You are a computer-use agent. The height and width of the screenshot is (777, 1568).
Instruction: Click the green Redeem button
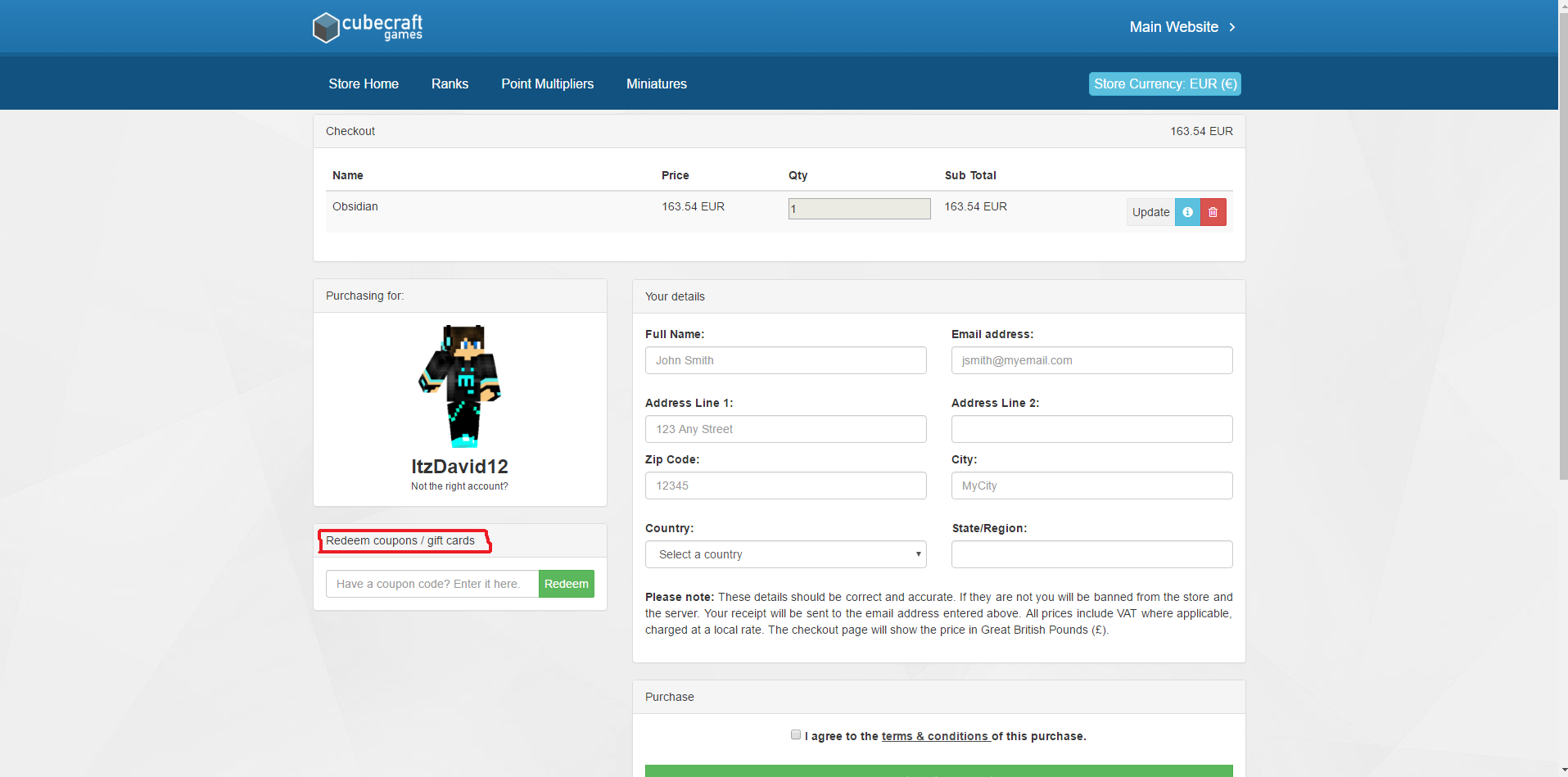pyautogui.click(x=567, y=584)
